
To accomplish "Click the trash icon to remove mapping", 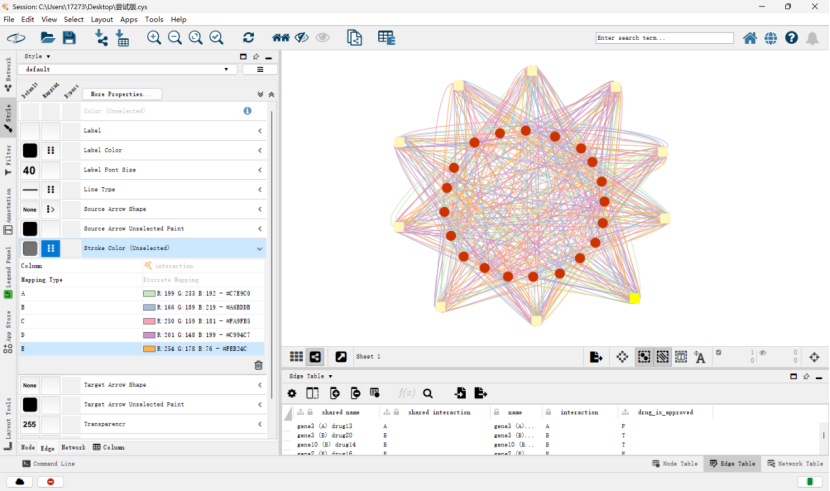I will pyautogui.click(x=258, y=365).
